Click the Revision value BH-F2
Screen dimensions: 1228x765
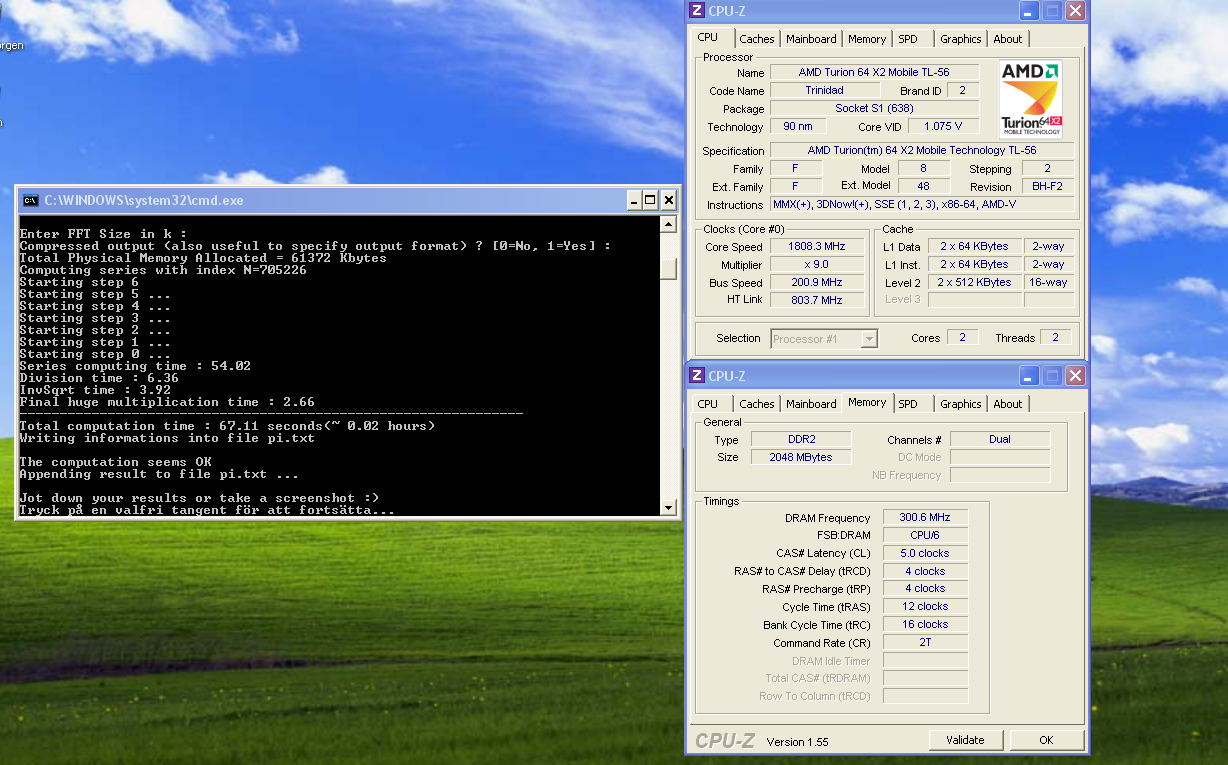pos(1047,187)
